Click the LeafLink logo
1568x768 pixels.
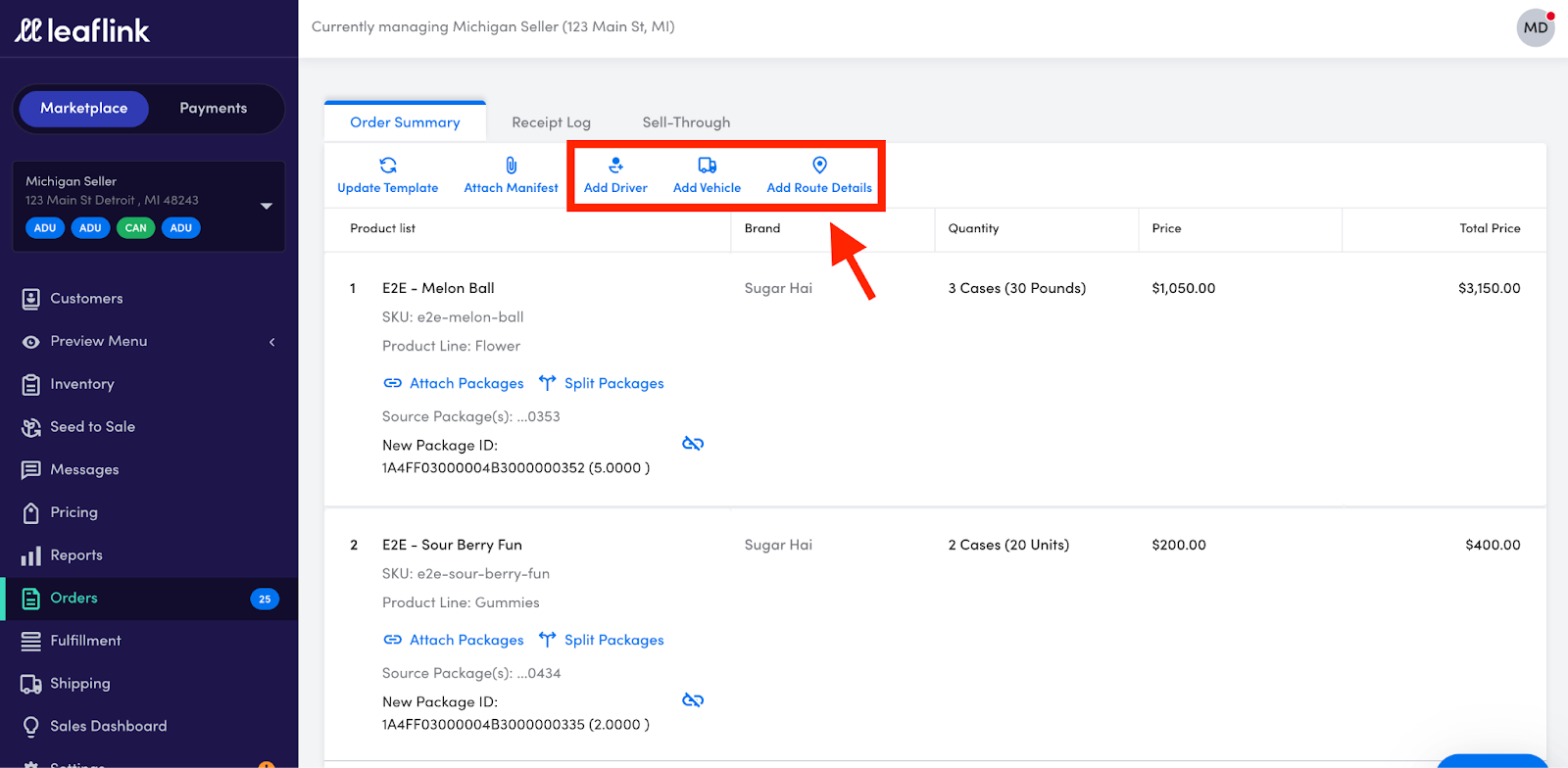pyautogui.click(x=82, y=30)
